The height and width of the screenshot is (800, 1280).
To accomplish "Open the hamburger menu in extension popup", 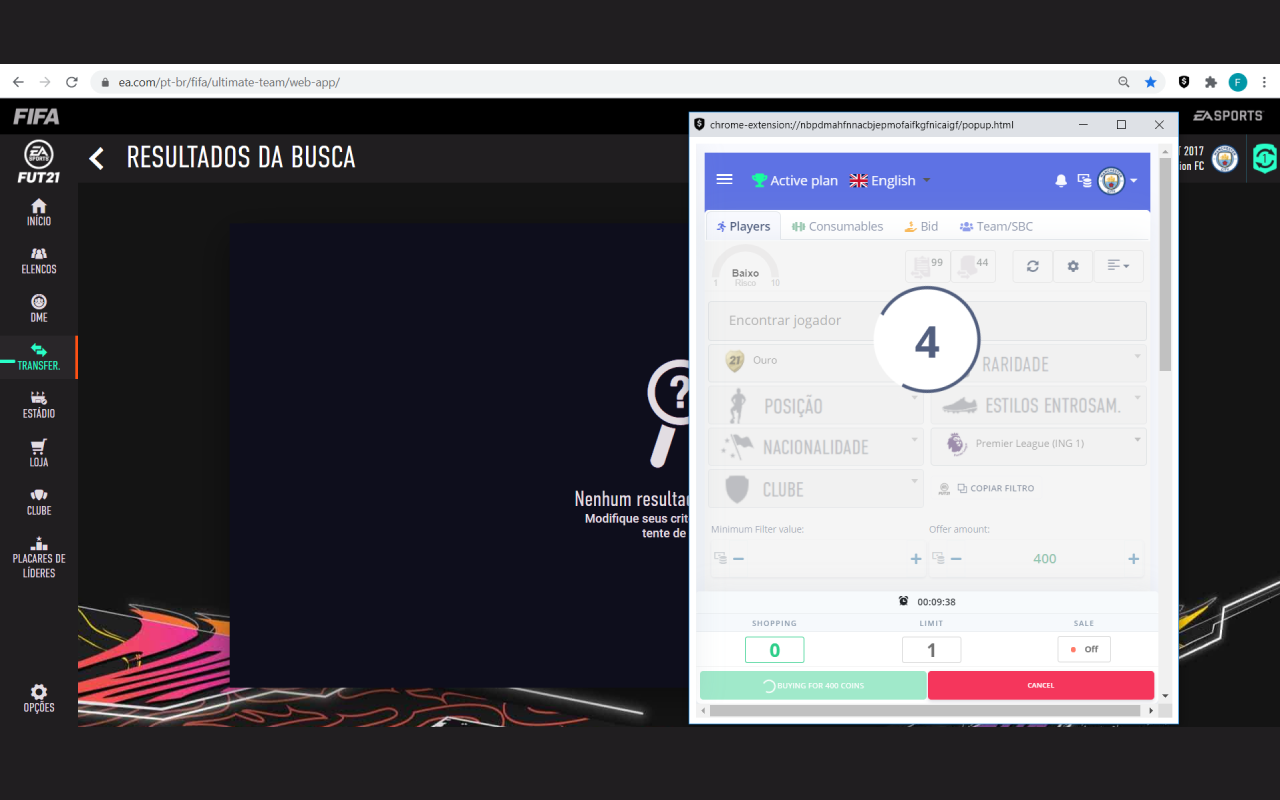I will (725, 179).
